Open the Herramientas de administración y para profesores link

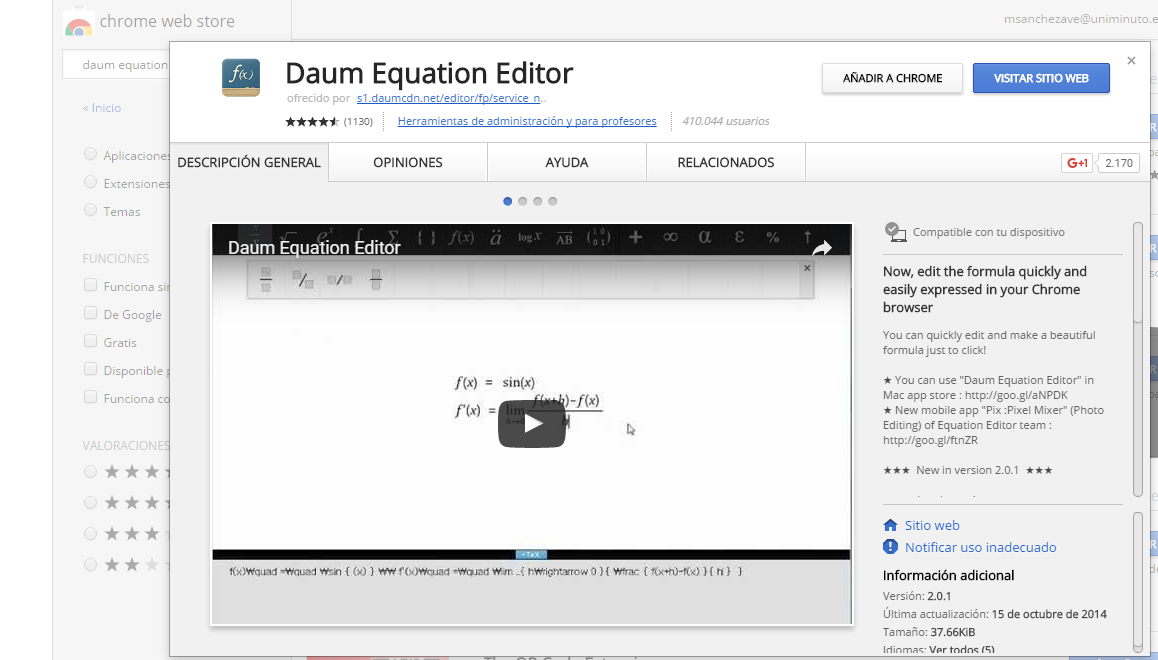tap(527, 122)
